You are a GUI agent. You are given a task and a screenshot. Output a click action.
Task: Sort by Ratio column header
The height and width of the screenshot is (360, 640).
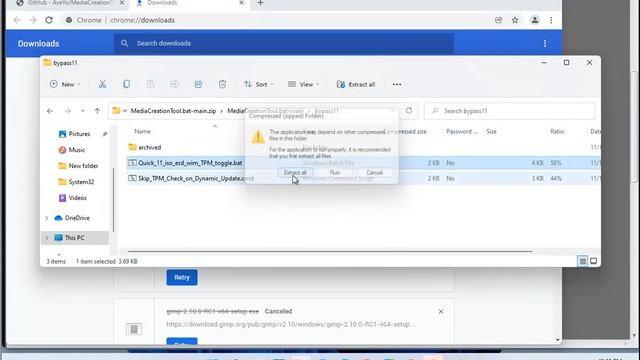coord(557,131)
